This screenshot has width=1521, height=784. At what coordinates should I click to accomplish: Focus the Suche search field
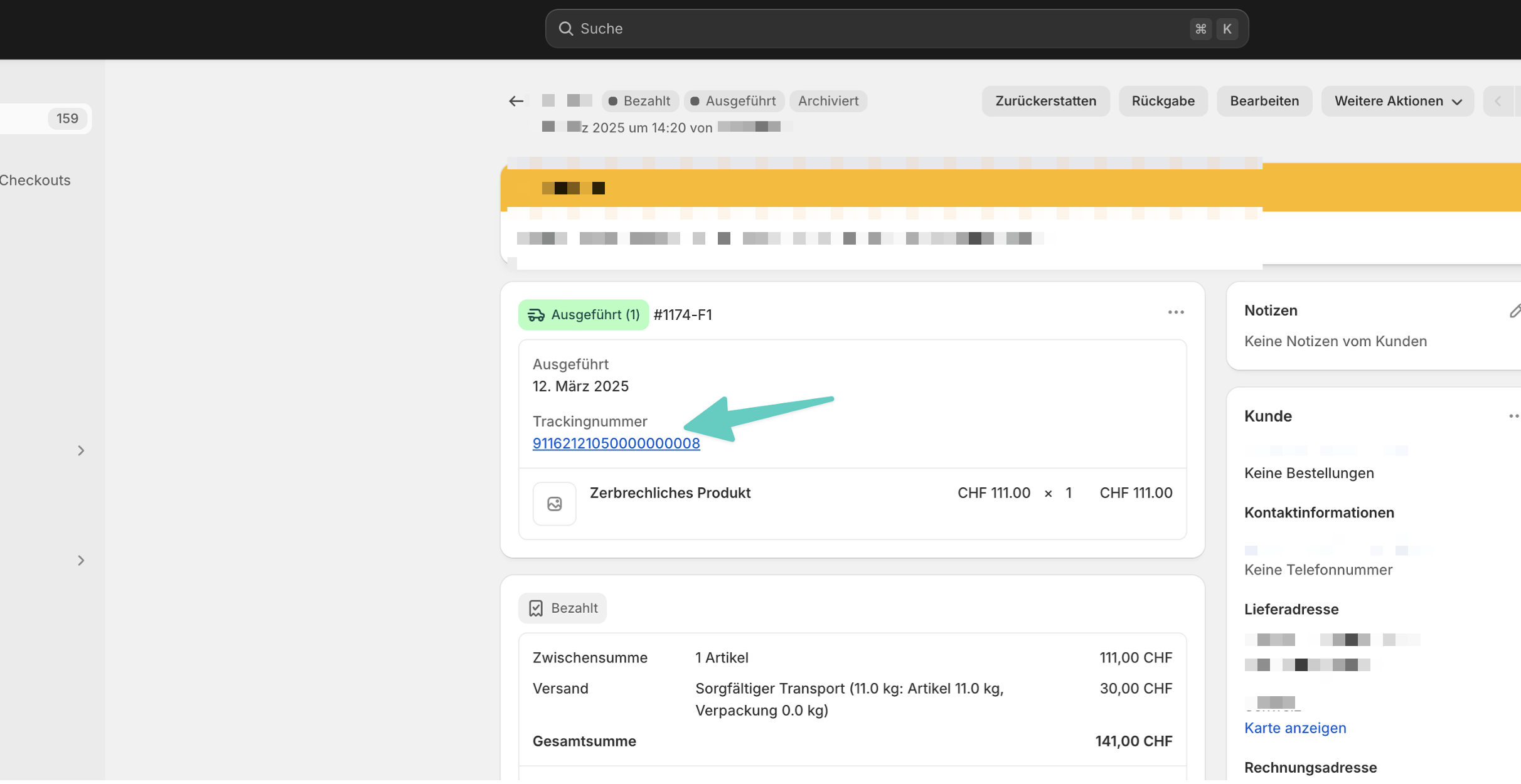(x=878, y=29)
